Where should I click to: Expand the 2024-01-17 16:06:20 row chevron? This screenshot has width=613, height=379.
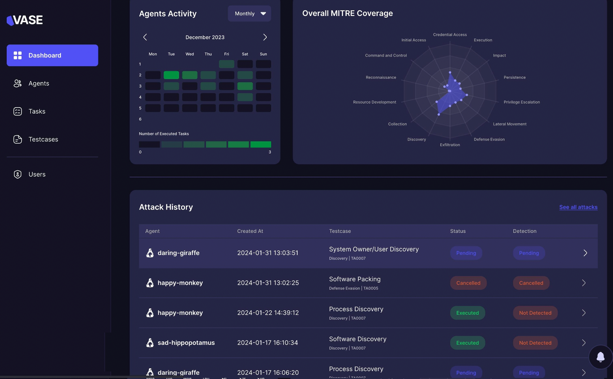584,372
